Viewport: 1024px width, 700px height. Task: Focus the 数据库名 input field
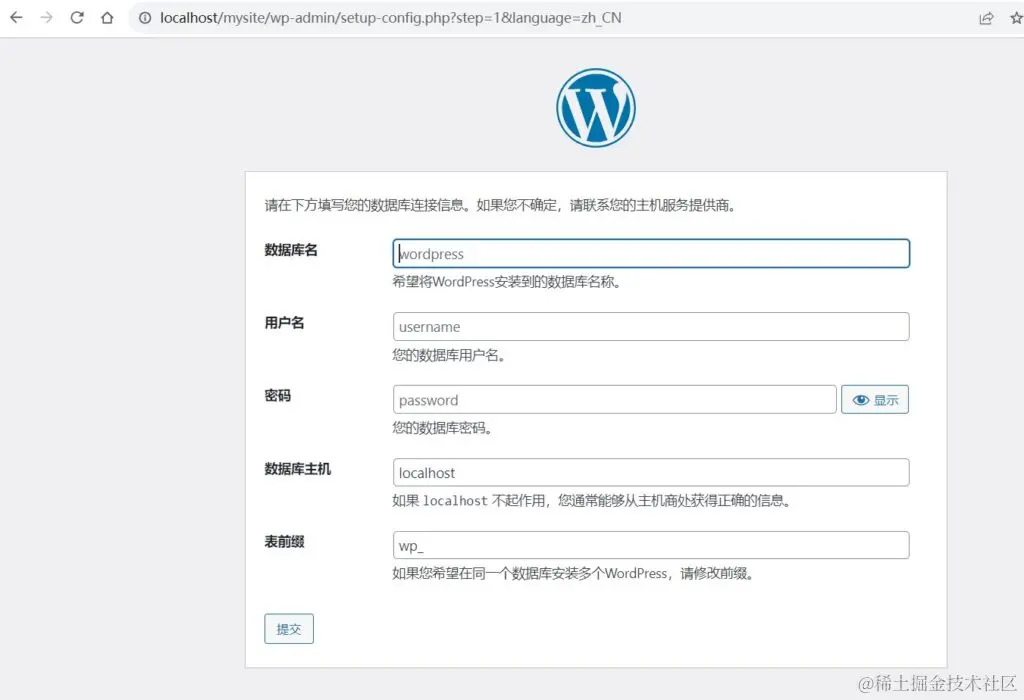click(x=651, y=253)
